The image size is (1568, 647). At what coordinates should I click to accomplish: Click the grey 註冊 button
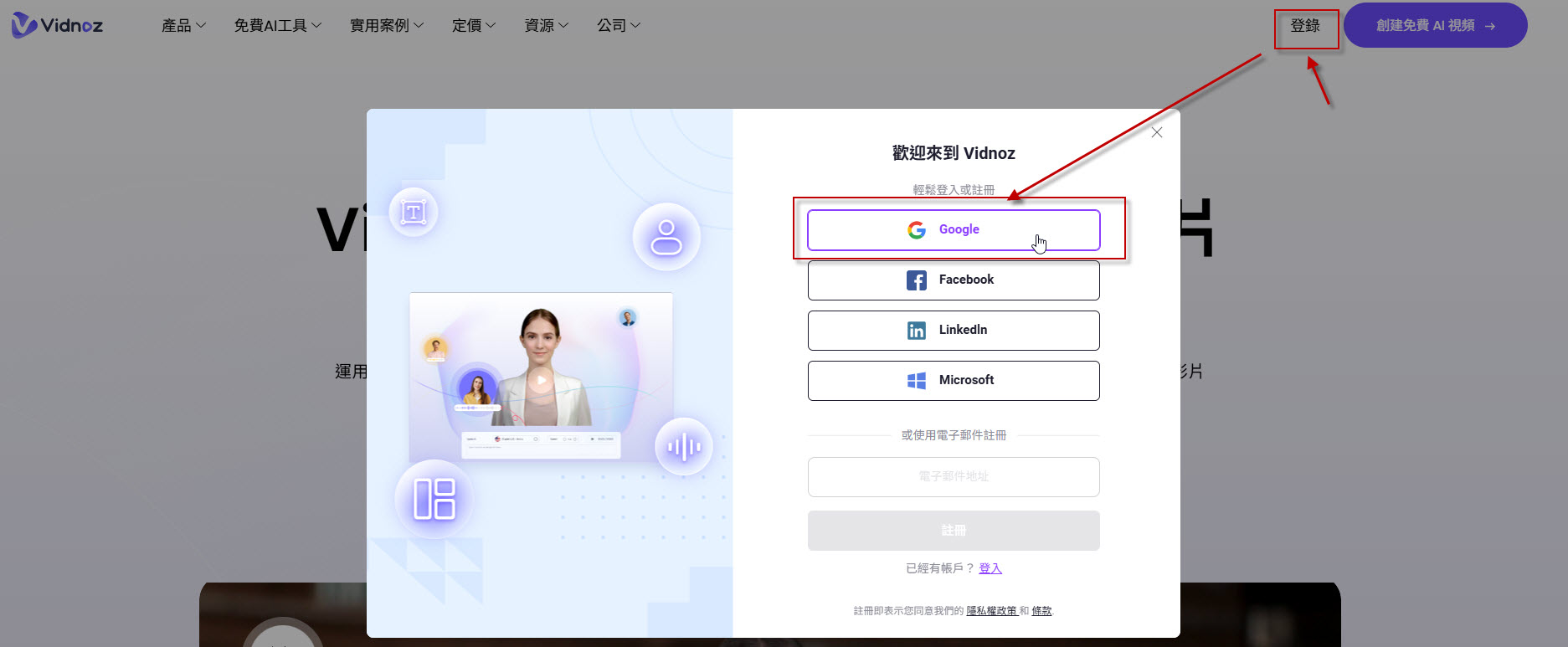coord(954,531)
